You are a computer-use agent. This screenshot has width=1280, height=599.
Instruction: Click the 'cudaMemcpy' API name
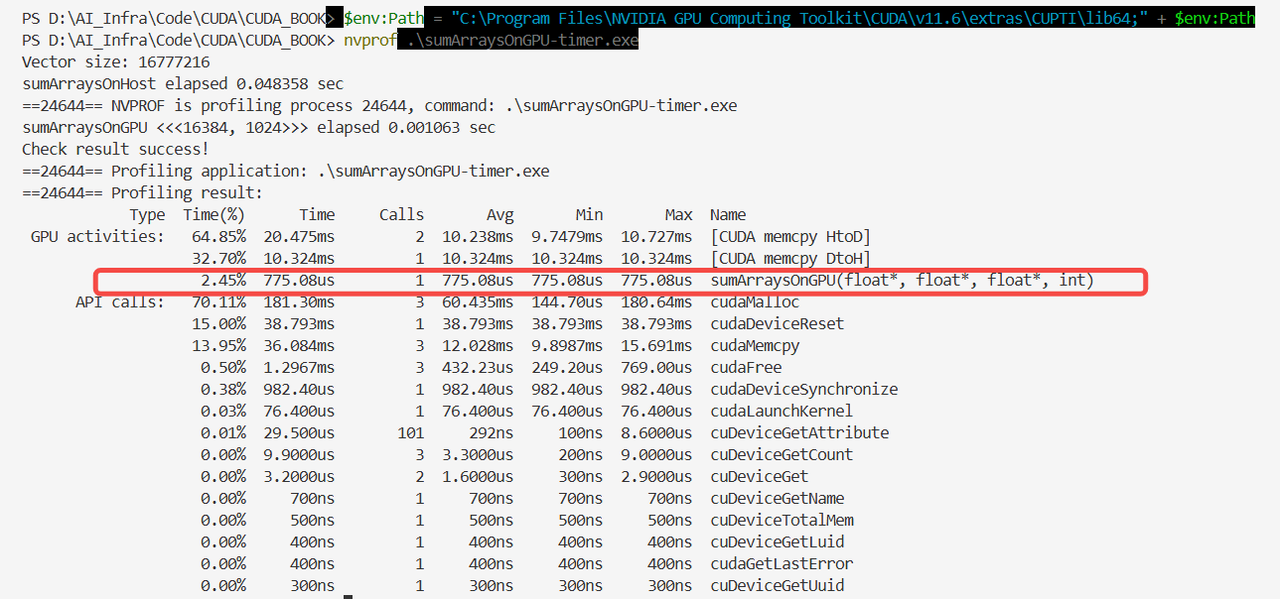pos(755,346)
